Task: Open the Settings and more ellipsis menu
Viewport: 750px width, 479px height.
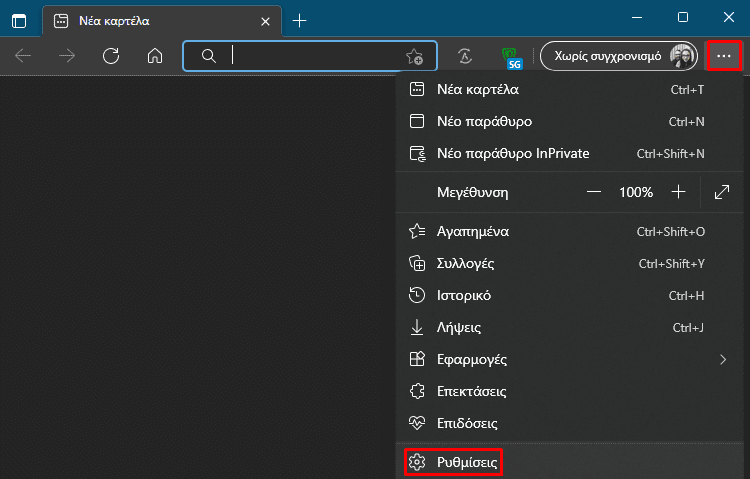Action: pyautogui.click(x=724, y=56)
